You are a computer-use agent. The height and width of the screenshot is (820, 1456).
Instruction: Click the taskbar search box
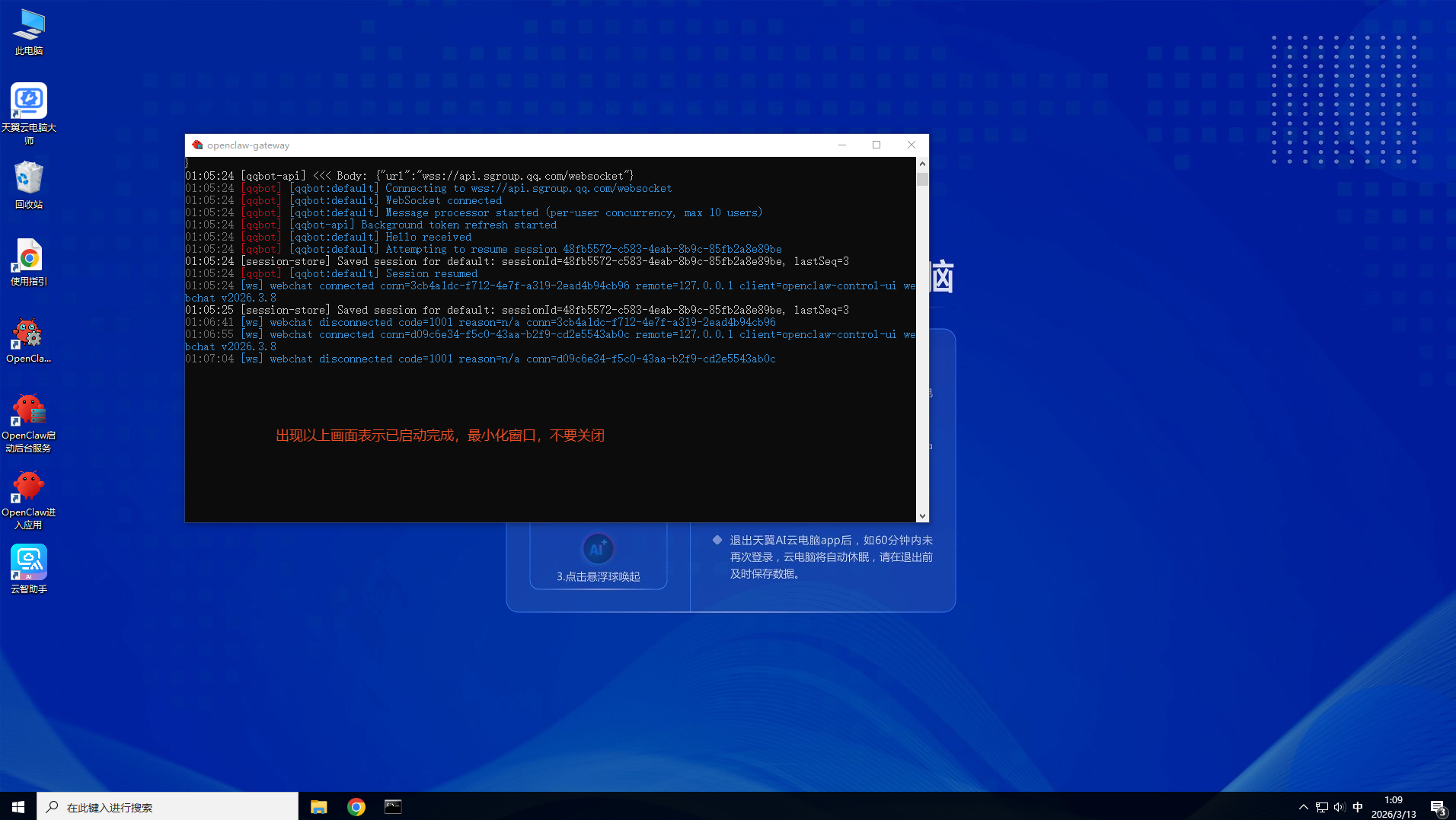168,807
